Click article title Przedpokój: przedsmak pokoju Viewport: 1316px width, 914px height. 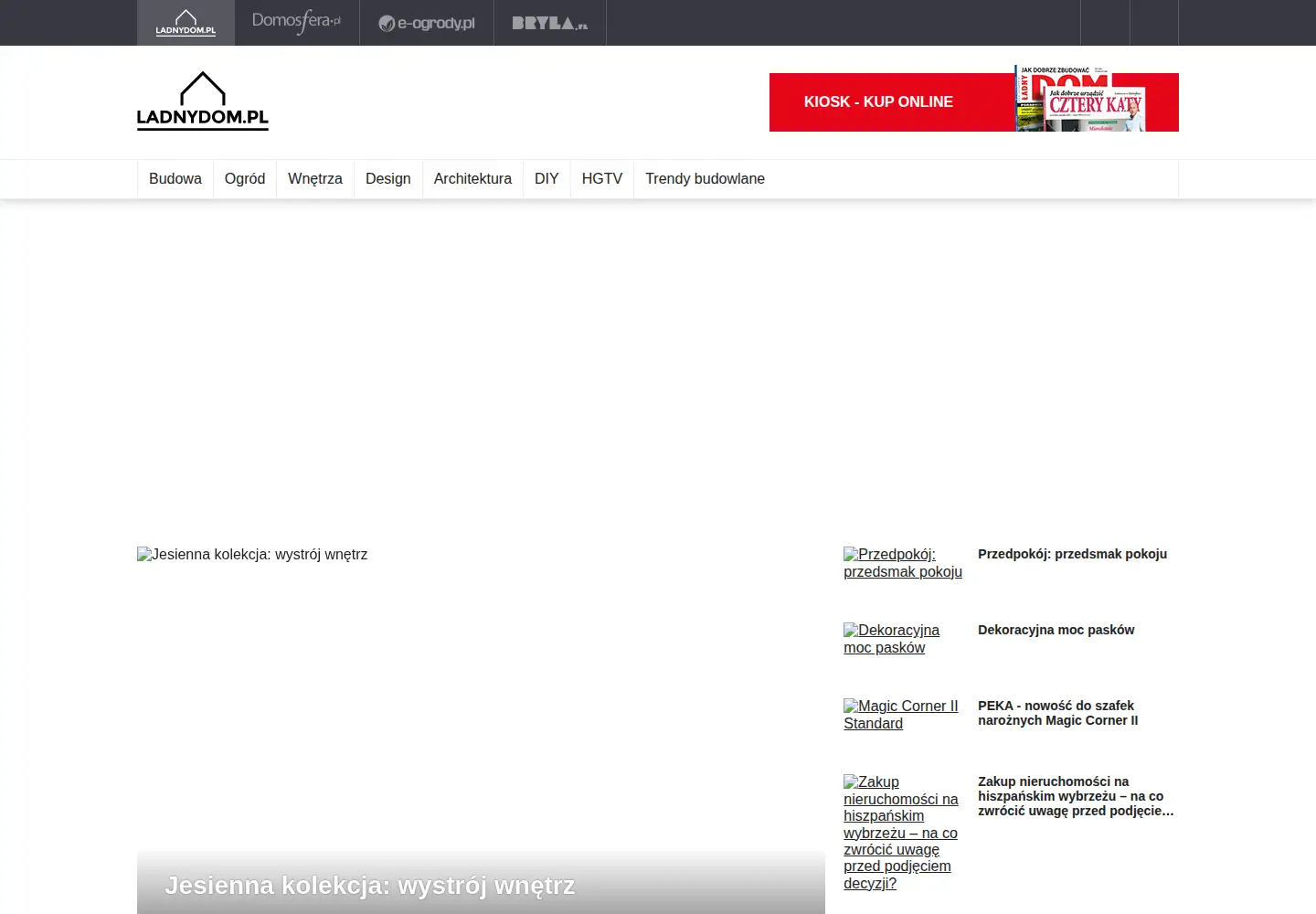[x=1072, y=554]
